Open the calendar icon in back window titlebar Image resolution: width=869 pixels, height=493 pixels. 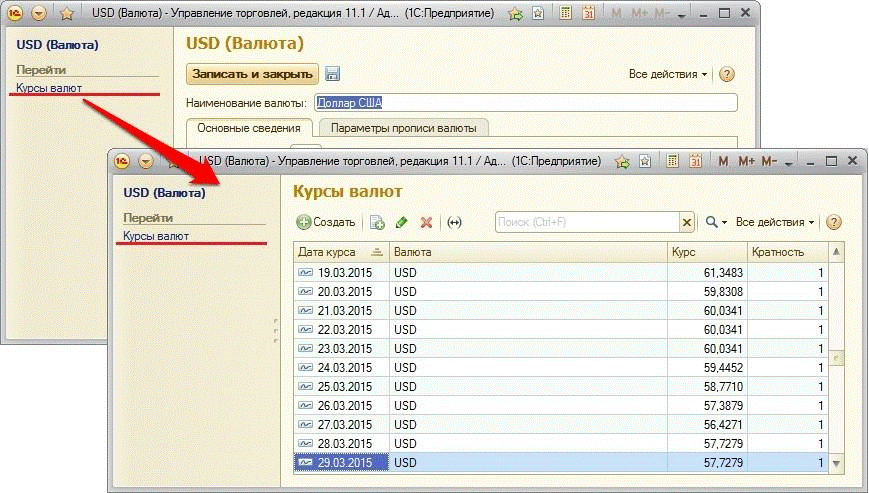(588, 13)
